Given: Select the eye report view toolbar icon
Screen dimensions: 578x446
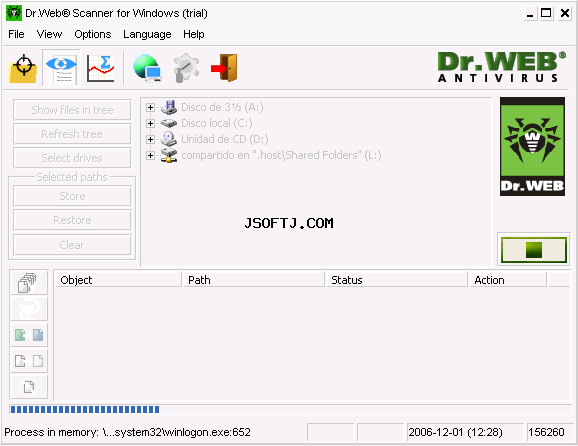Looking at the screenshot, I should [61, 69].
